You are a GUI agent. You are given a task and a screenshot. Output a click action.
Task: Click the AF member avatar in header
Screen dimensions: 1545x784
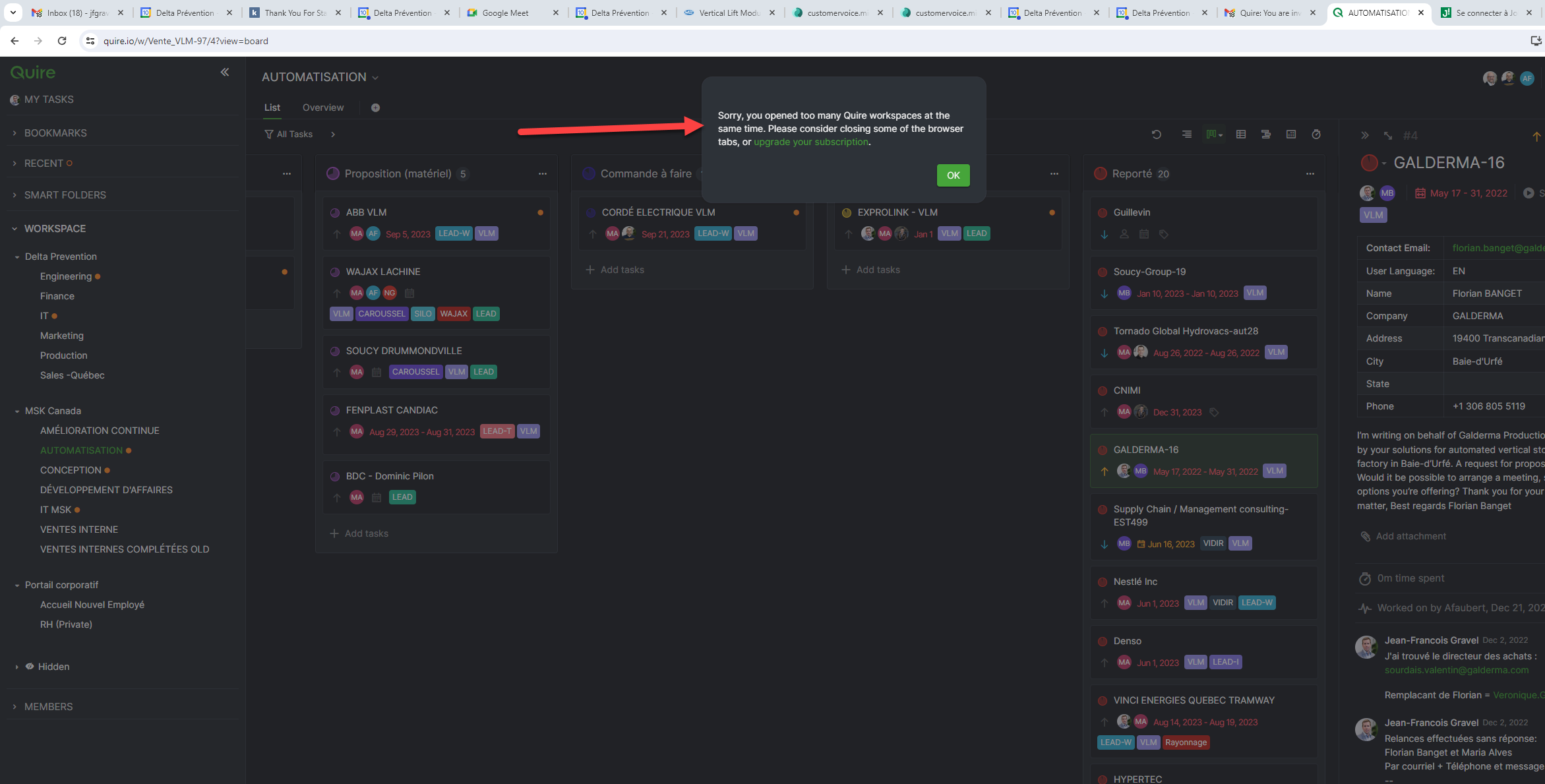pos(1527,78)
